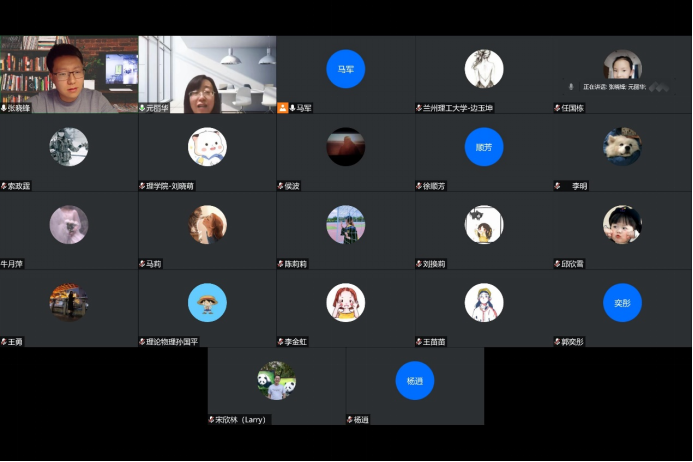Select 元留华's live video tile

coord(207,72)
